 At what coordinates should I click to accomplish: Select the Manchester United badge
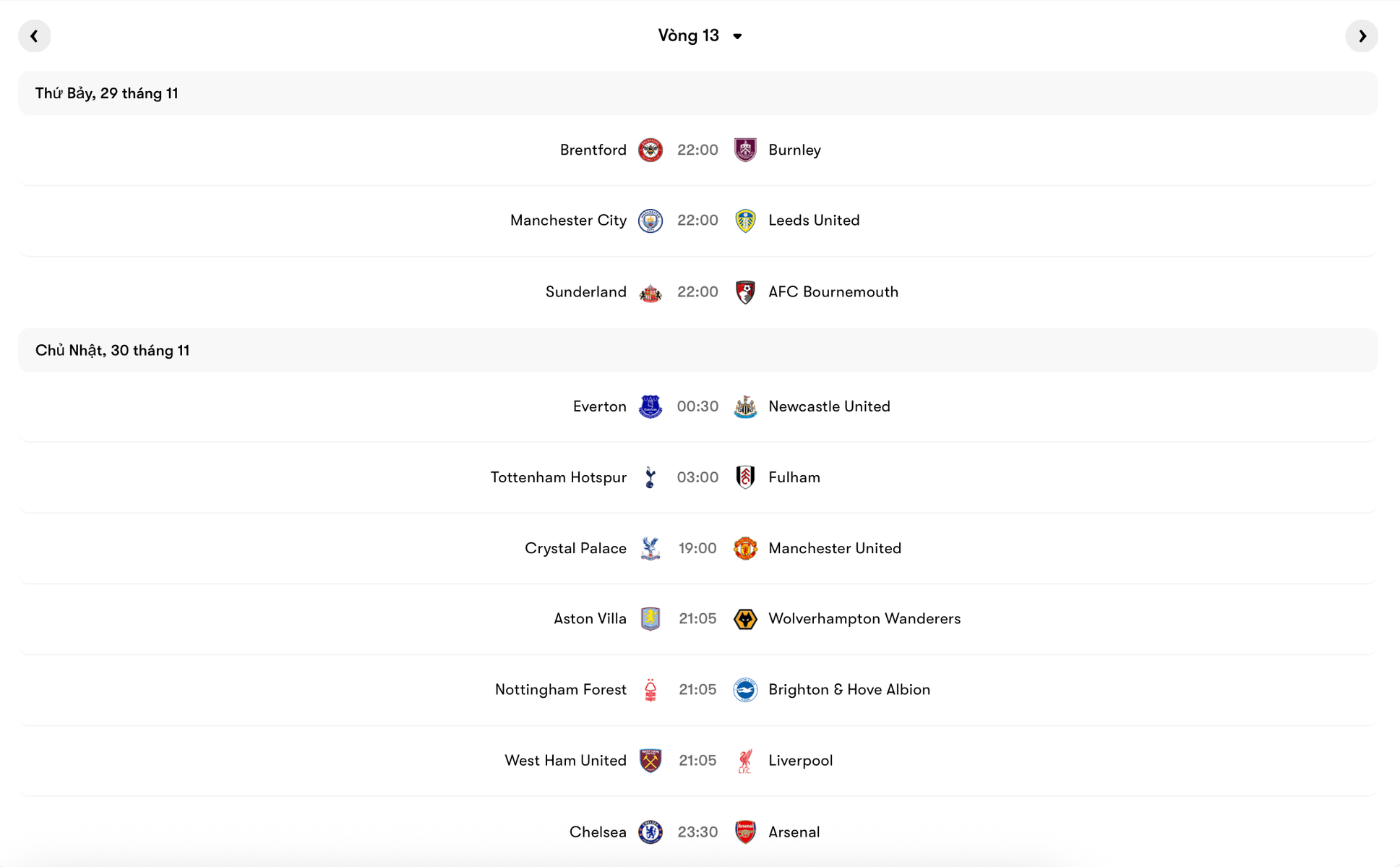click(x=744, y=548)
